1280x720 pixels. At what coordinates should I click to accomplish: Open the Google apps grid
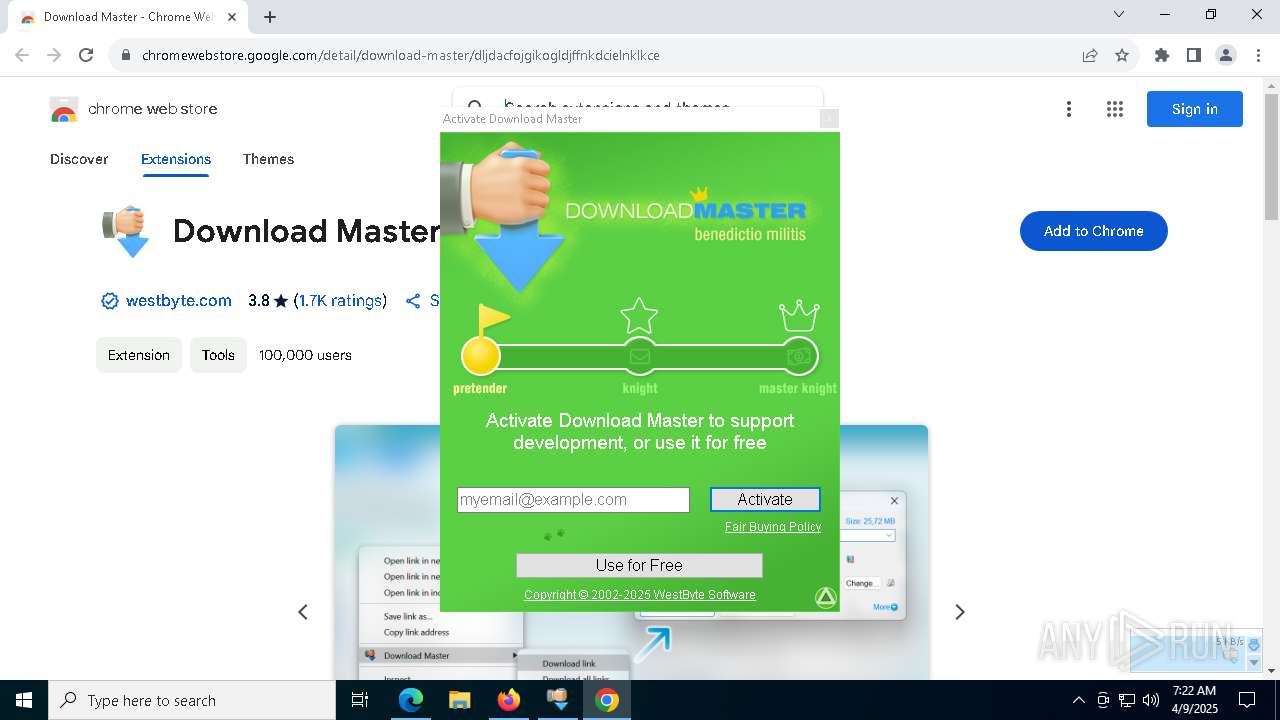(x=1115, y=109)
